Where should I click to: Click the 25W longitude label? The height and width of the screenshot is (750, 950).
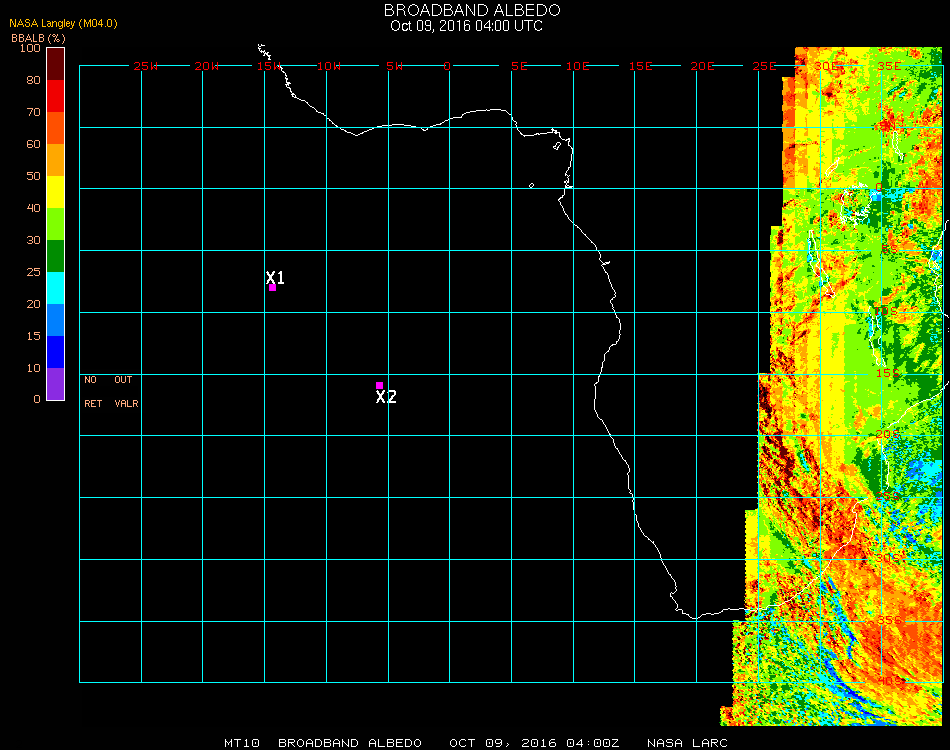click(x=146, y=66)
